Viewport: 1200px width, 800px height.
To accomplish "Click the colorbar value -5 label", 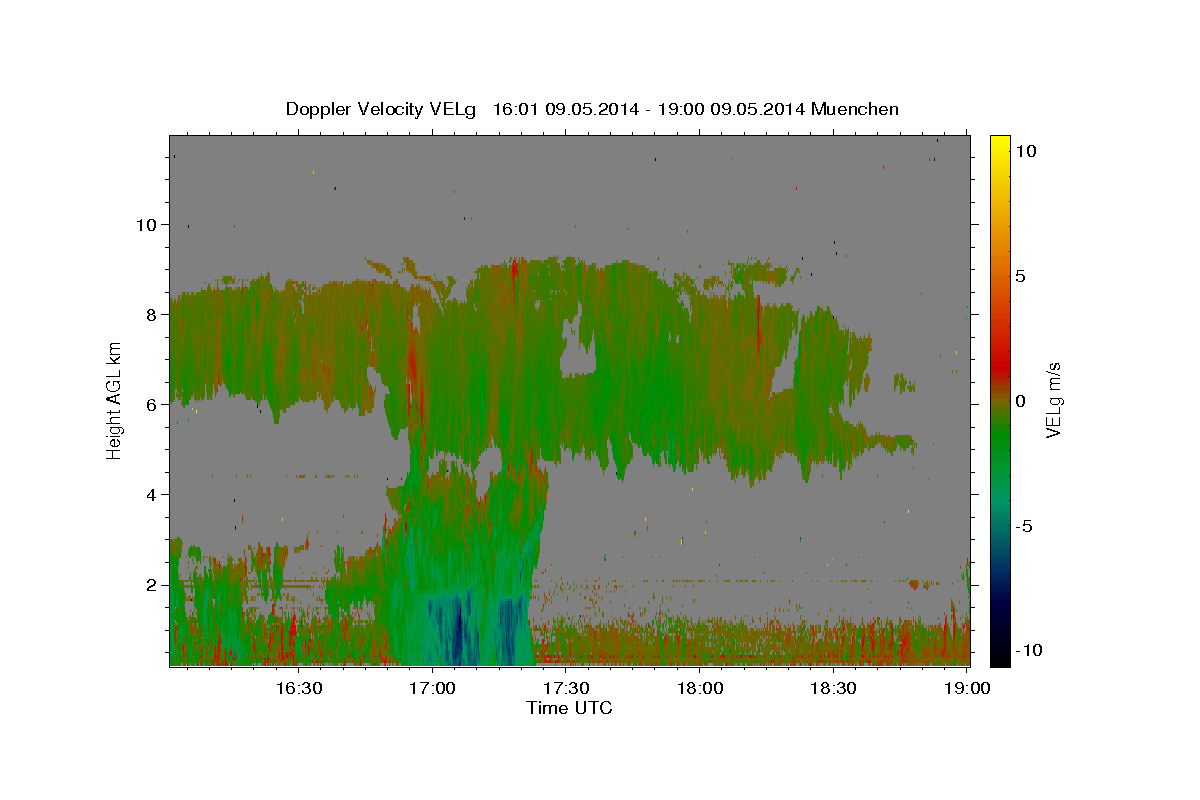I will (x=1024, y=526).
